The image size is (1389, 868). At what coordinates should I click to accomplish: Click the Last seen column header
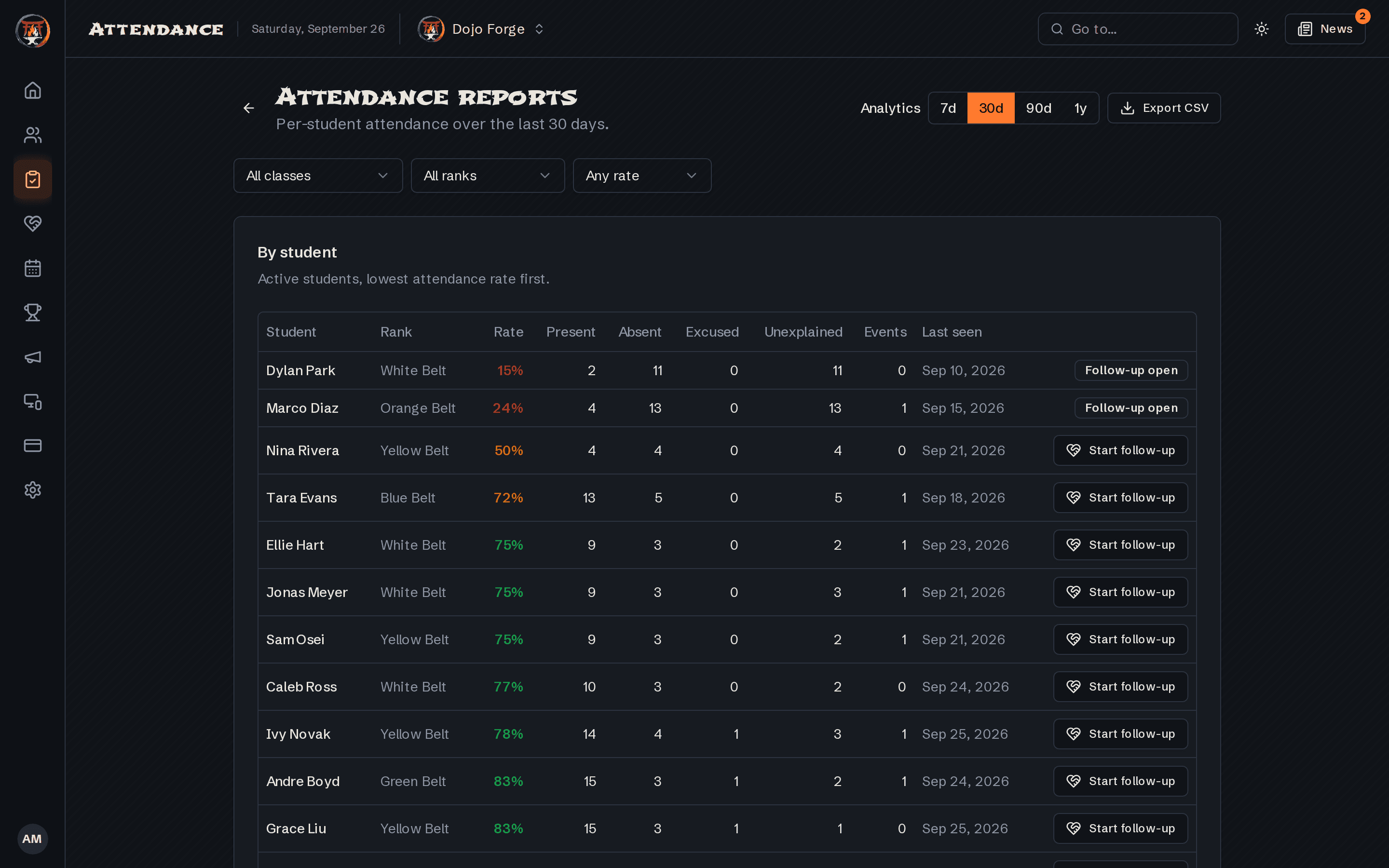pyautogui.click(x=952, y=332)
